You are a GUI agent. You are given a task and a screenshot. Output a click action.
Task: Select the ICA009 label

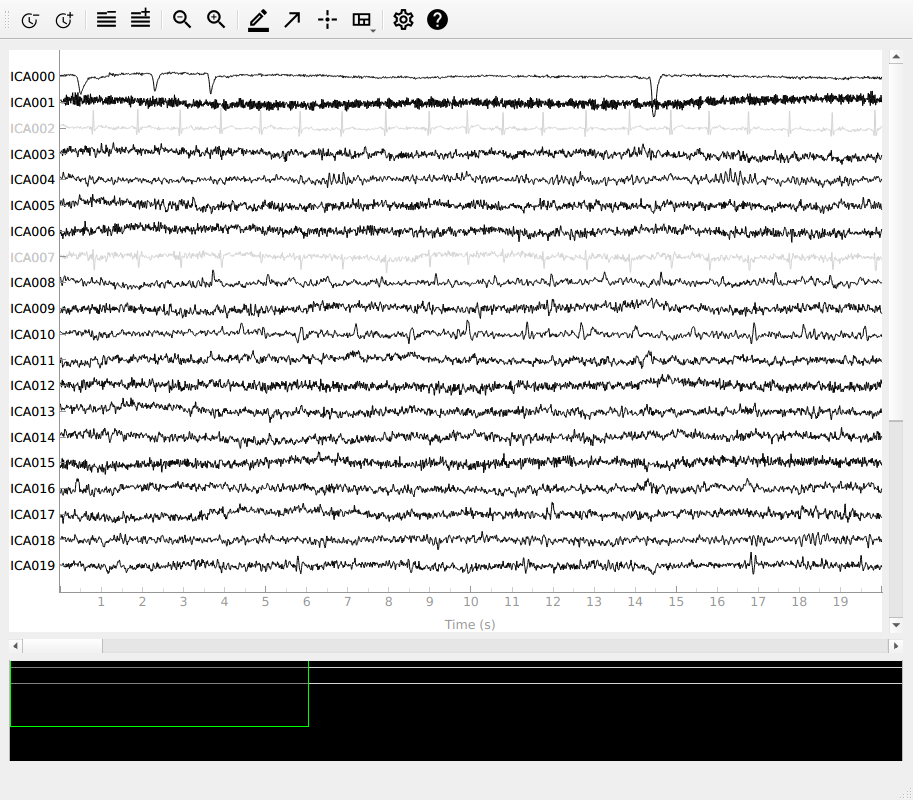33,309
